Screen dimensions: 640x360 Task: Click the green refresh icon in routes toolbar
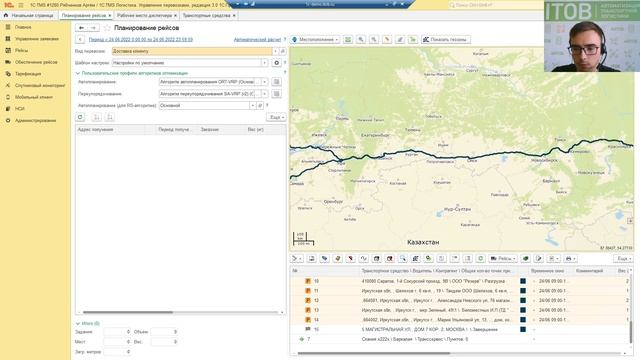pos(480,258)
